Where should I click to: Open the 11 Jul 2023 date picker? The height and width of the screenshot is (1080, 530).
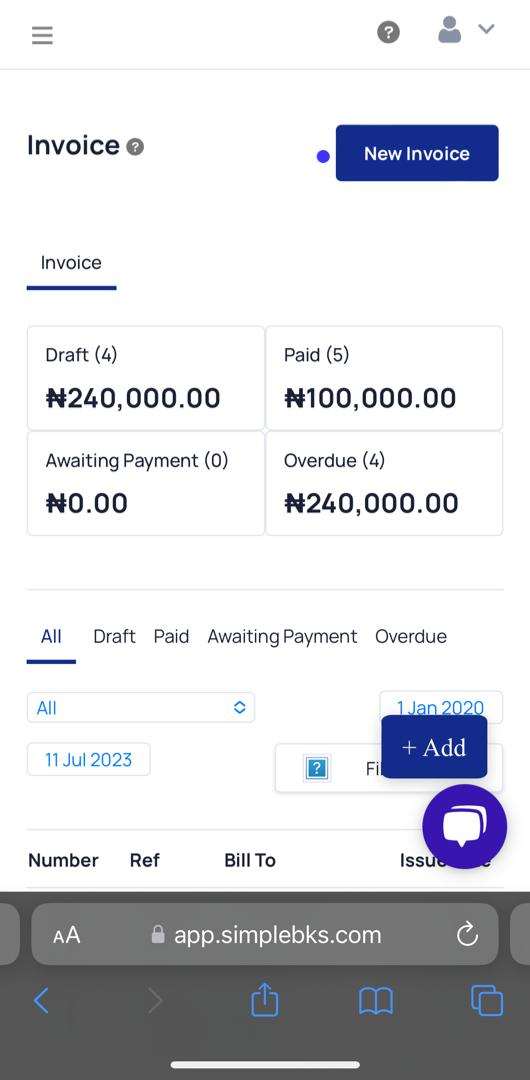click(88, 760)
